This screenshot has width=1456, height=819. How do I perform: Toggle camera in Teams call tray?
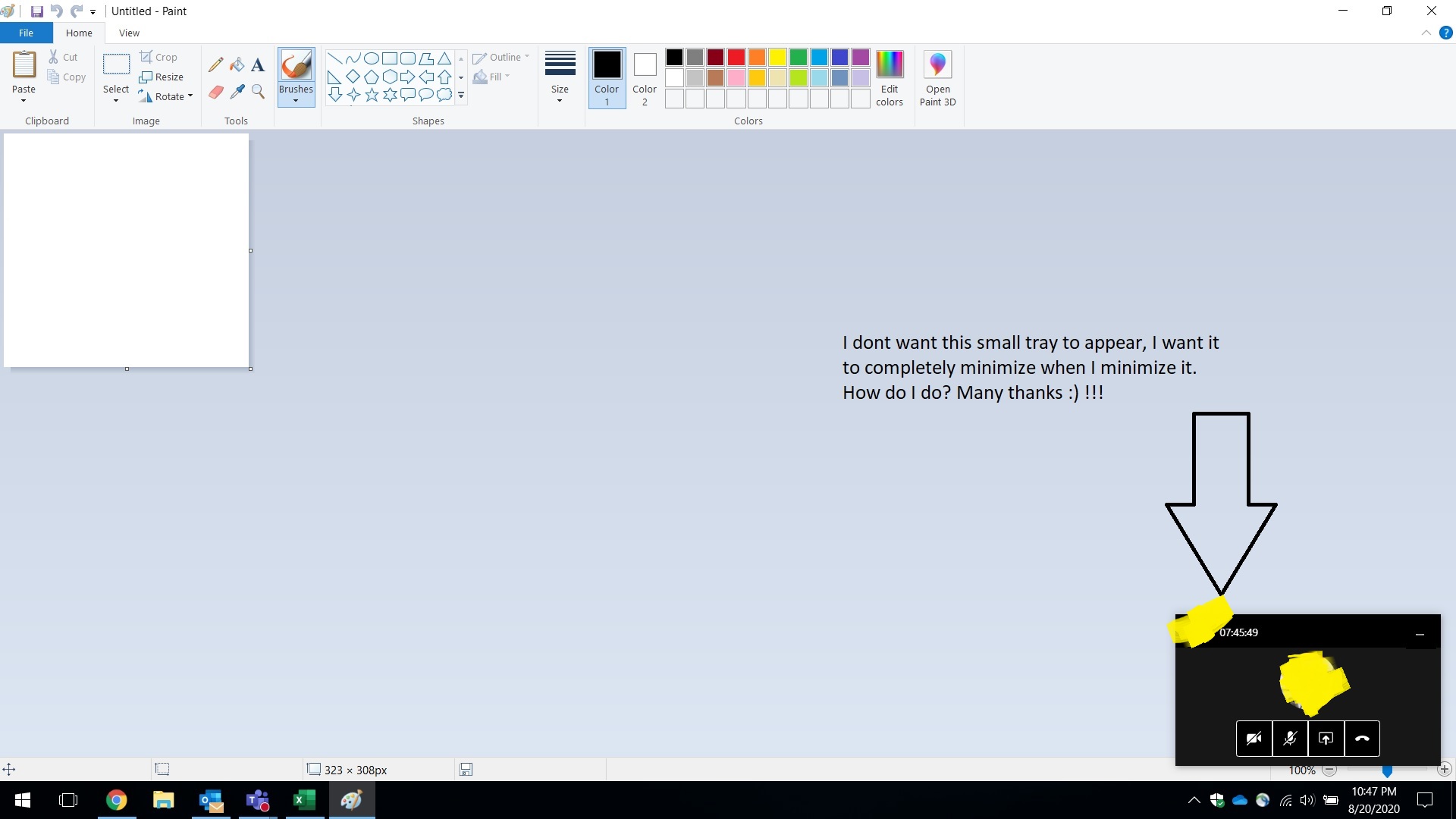pyautogui.click(x=1254, y=739)
